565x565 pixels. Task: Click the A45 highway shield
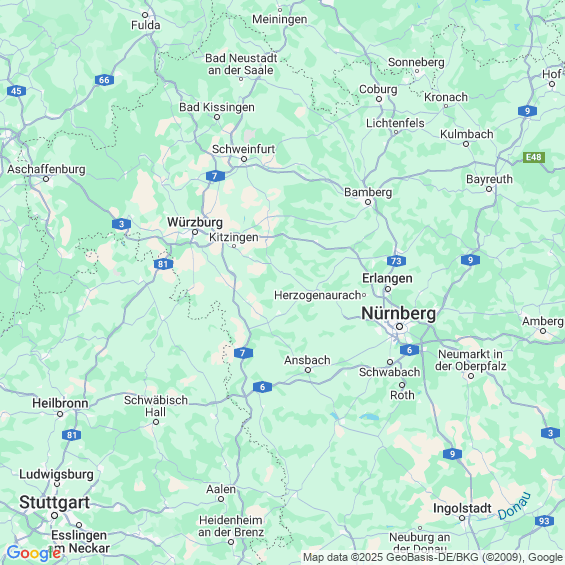(x=16, y=91)
